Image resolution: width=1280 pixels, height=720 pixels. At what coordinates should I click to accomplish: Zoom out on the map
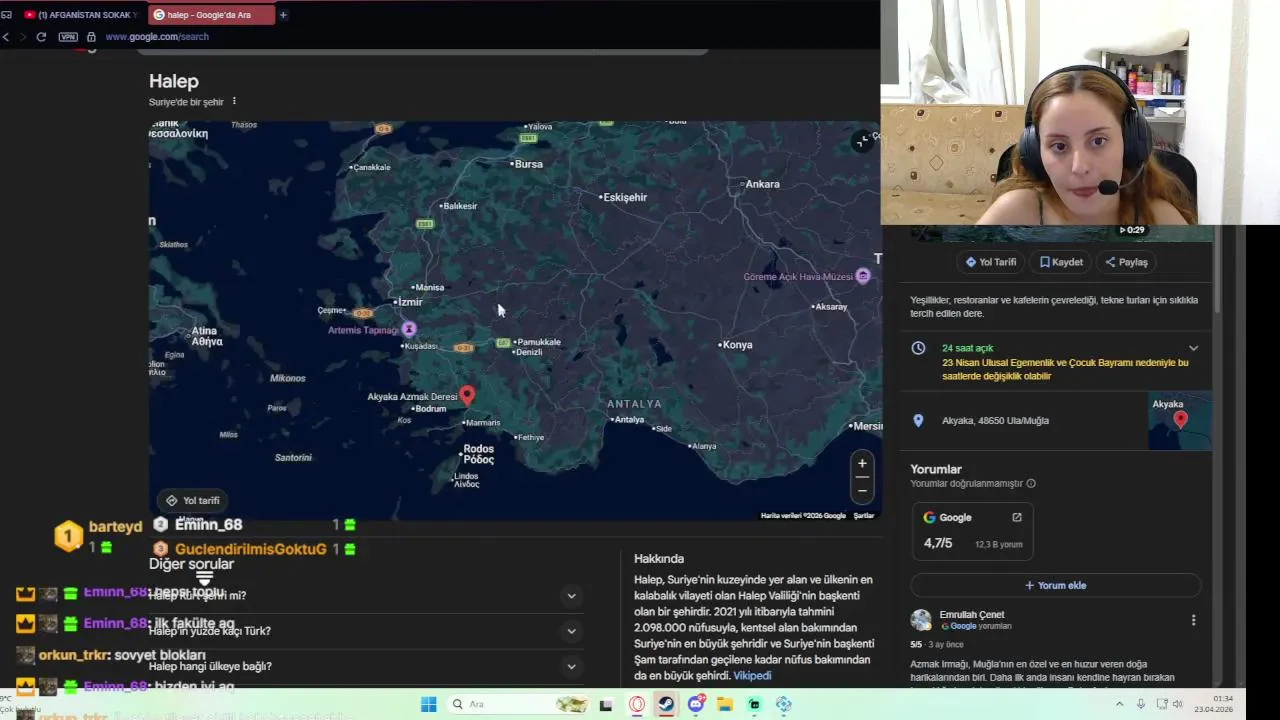[x=862, y=490]
